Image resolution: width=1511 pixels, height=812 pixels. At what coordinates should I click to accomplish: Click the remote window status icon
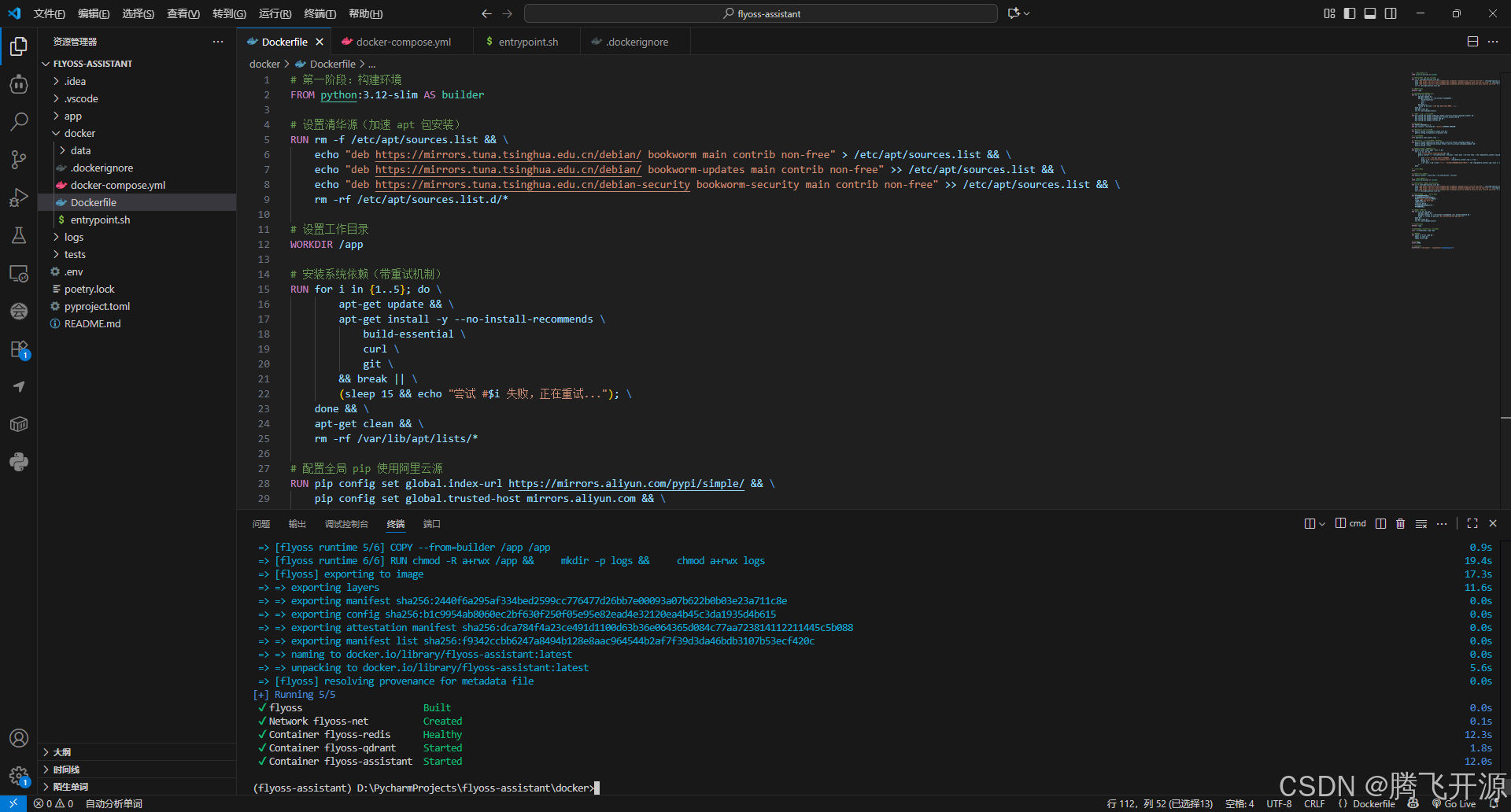tap(13, 803)
